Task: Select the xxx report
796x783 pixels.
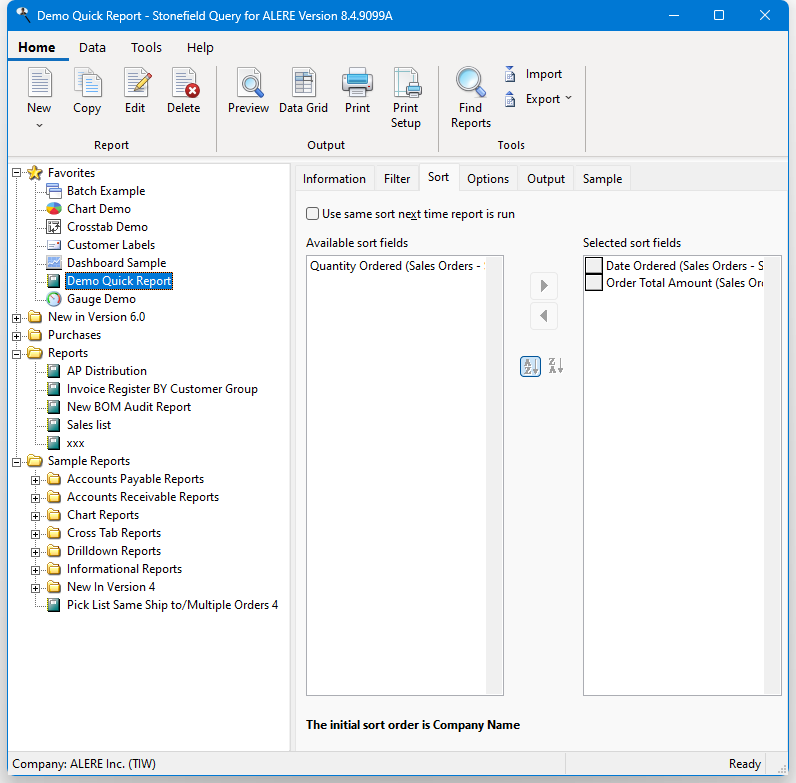Action: [x=76, y=443]
